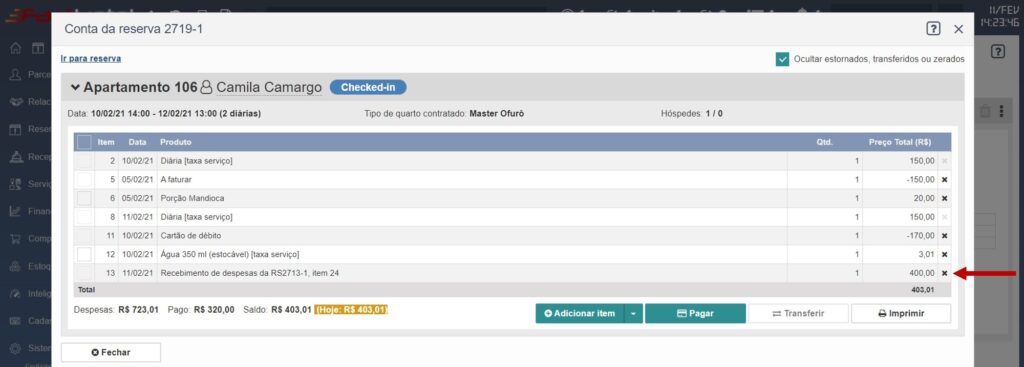Click the Imprimir button
1024x367 pixels.
pos(901,313)
